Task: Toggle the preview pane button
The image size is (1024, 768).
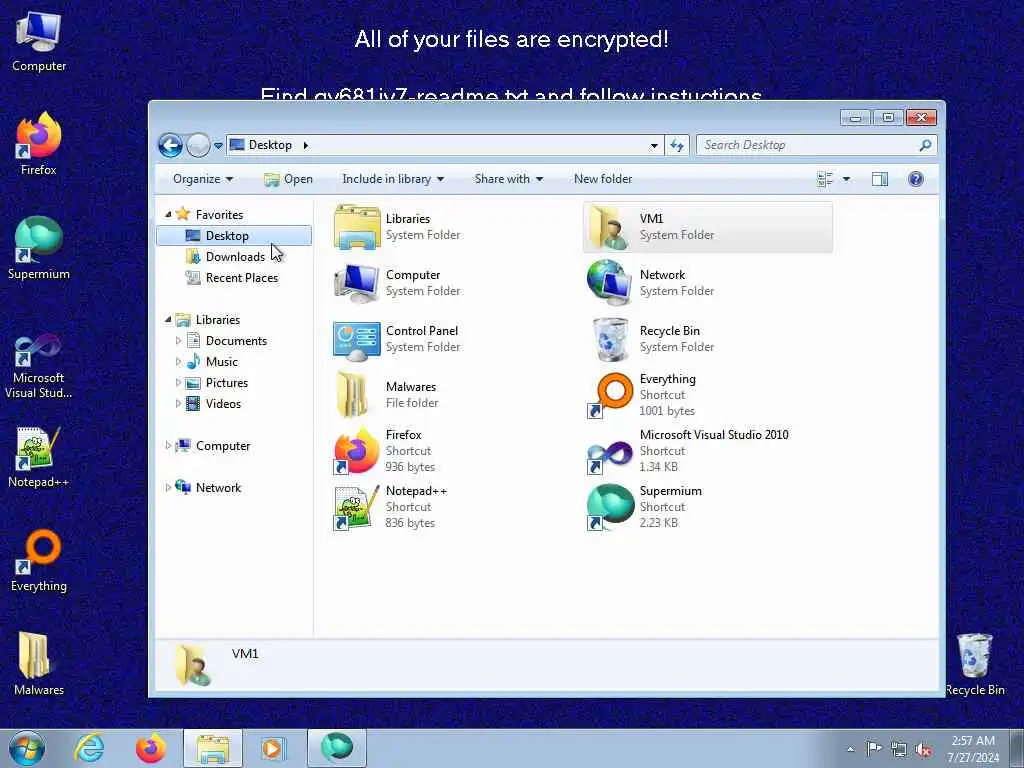Action: coord(880,179)
